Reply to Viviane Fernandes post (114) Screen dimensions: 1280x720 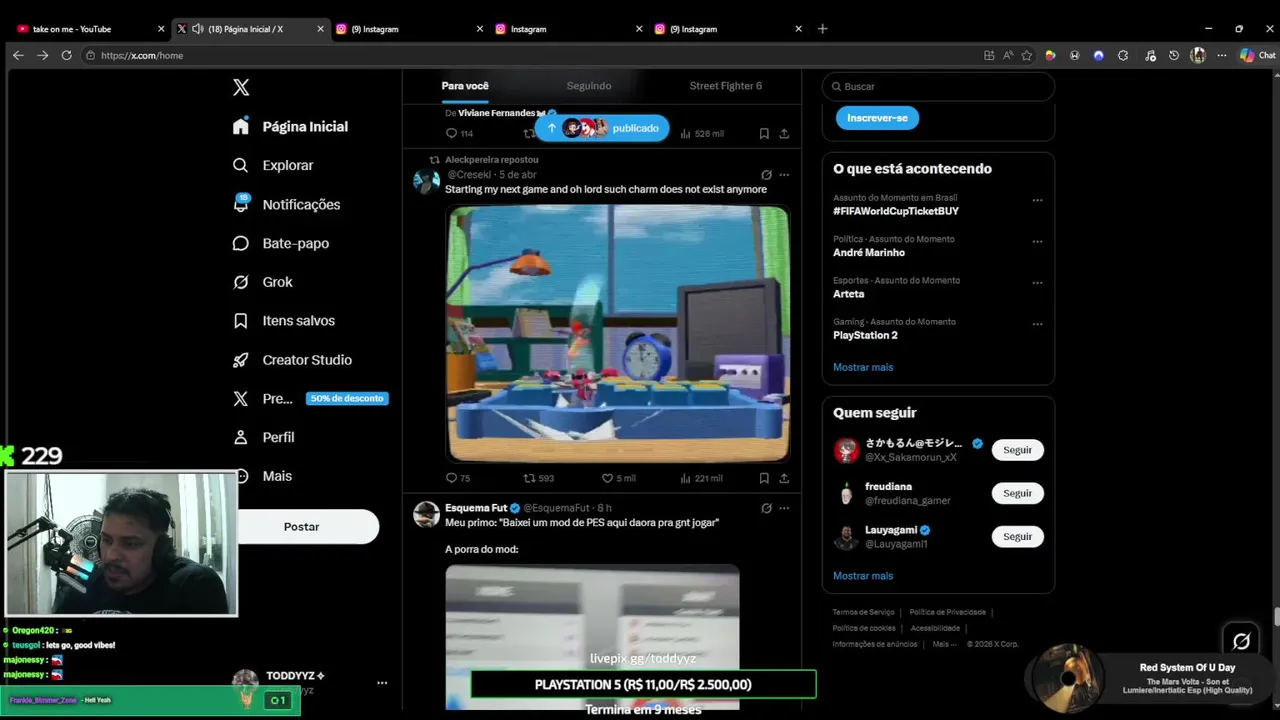[x=459, y=133]
